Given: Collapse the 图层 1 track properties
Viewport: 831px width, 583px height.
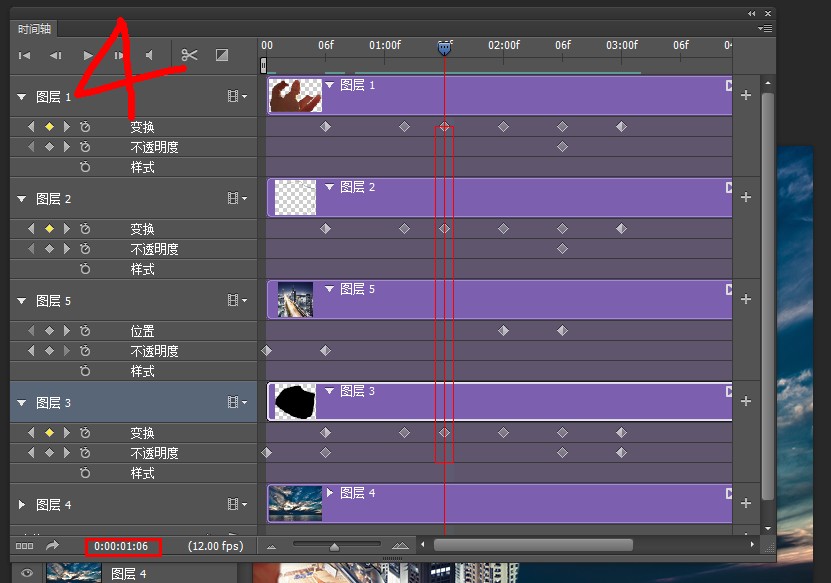Looking at the screenshot, I should [22, 97].
